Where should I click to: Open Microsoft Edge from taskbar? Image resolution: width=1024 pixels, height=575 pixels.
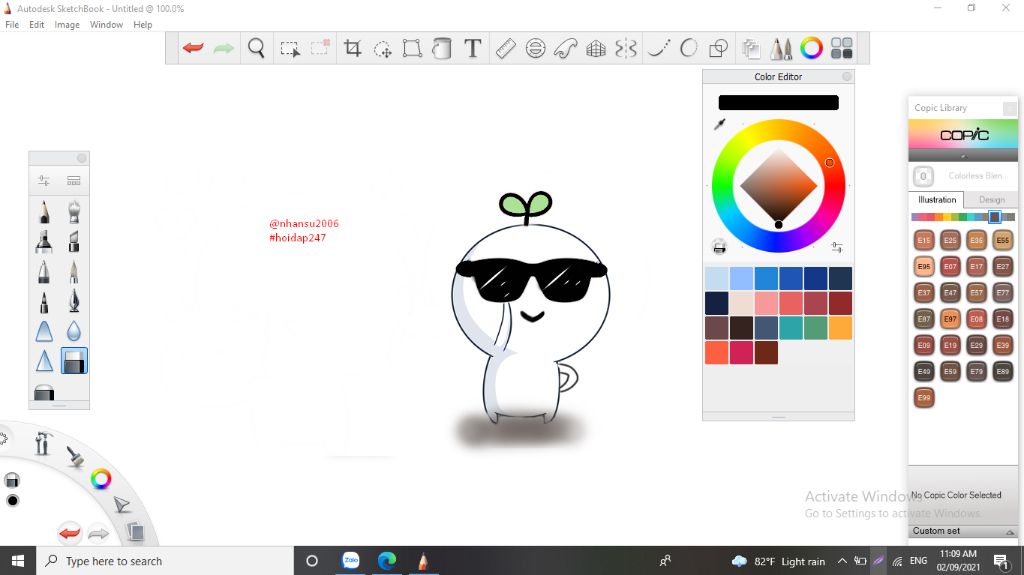coord(387,561)
